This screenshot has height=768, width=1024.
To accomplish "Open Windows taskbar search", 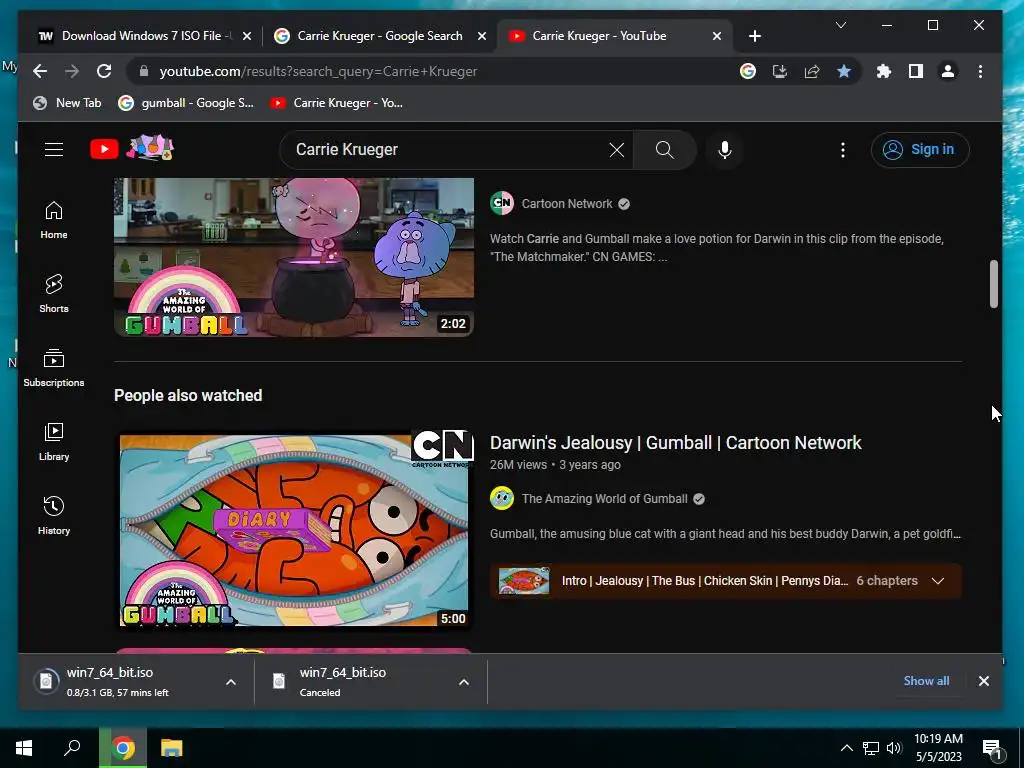I will click(72, 748).
